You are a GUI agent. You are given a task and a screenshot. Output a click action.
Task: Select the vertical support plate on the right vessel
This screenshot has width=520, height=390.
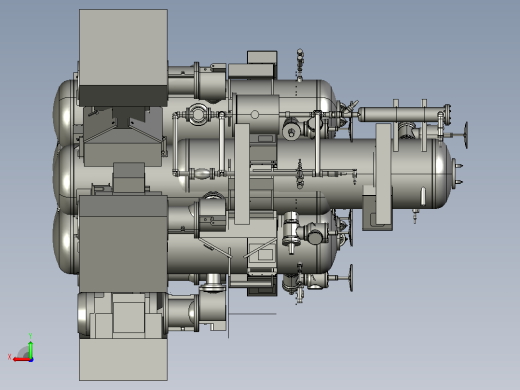(384, 174)
